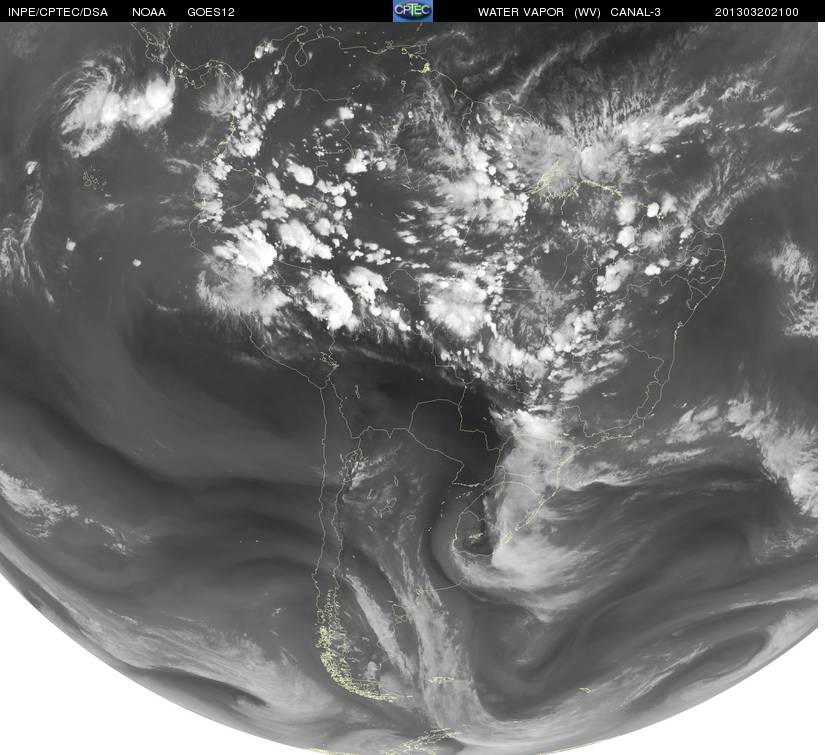Click the WATER VAPOR title text
825x755 pixels.
520,12
